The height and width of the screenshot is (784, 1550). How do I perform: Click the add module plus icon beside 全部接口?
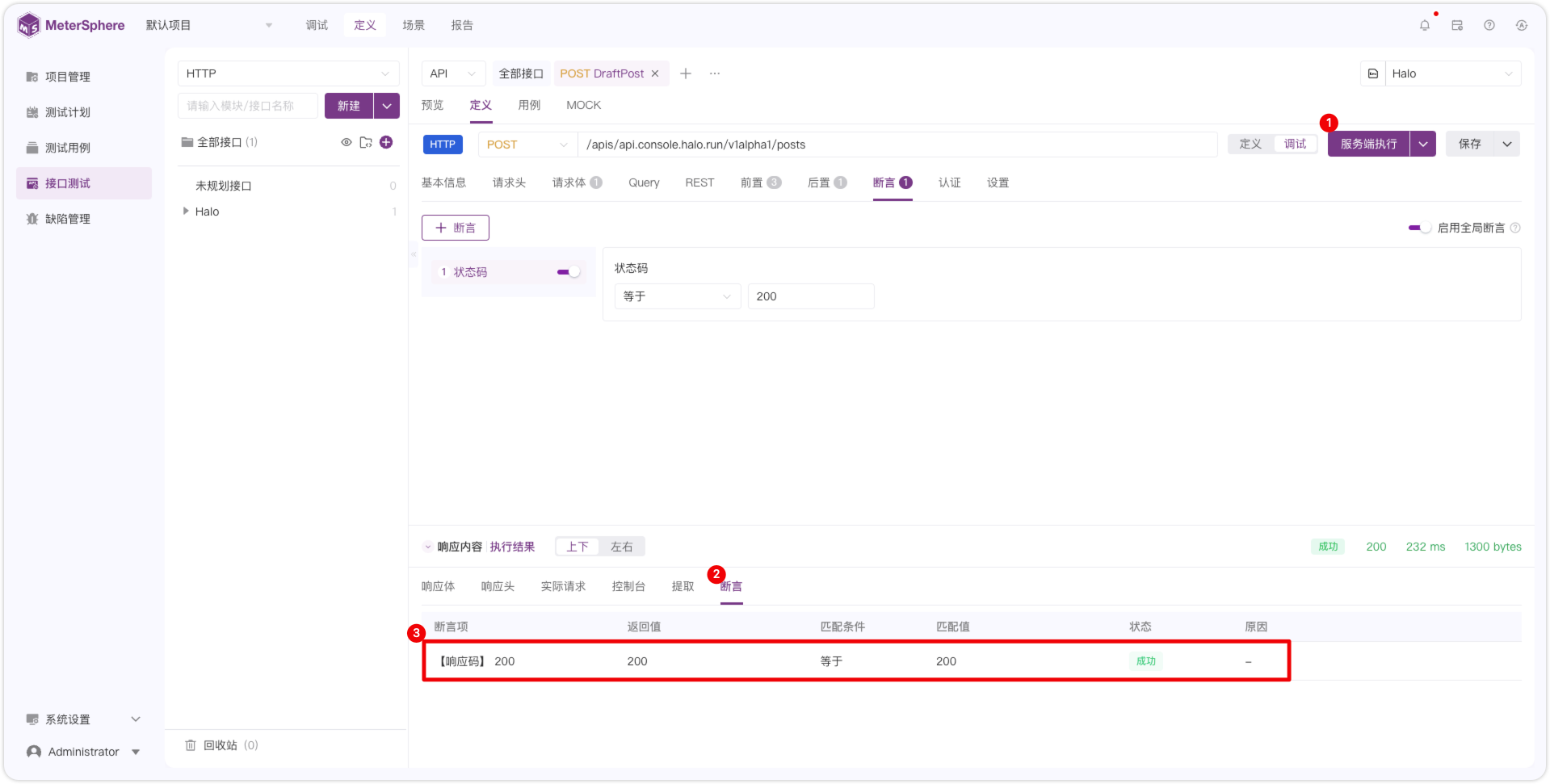tap(386, 142)
